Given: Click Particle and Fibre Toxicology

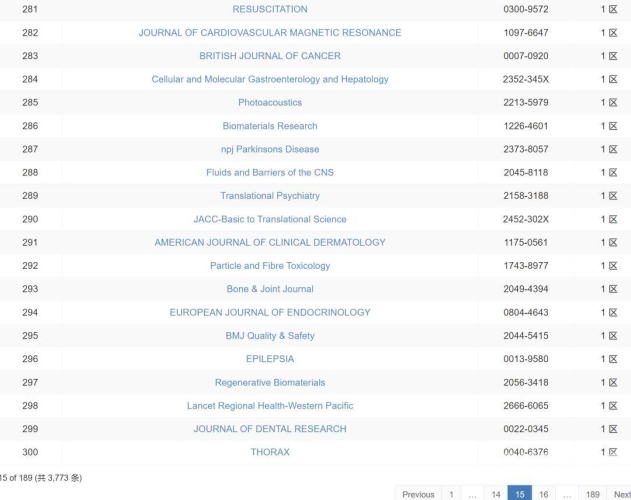Looking at the screenshot, I should point(270,266).
